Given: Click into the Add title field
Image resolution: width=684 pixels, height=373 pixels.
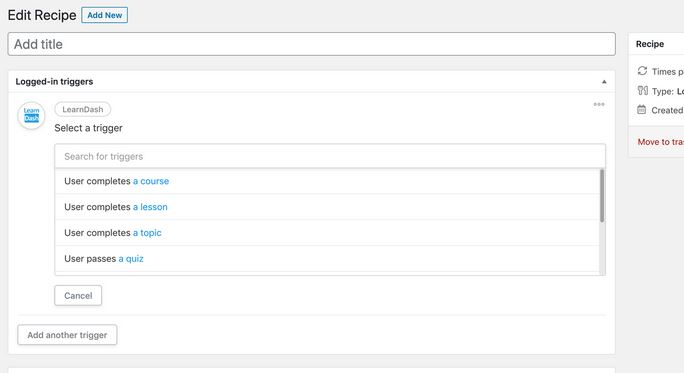Looking at the screenshot, I should (x=311, y=44).
